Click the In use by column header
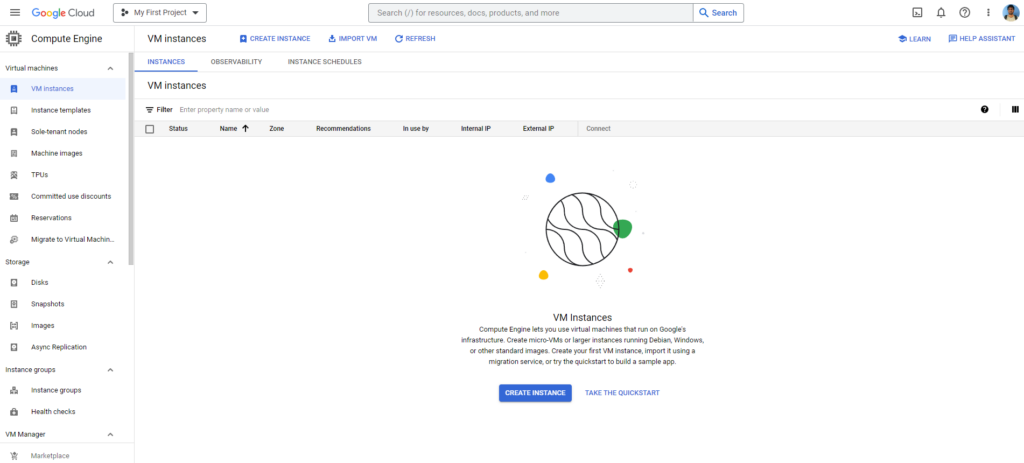Image resolution: width=1024 pixels, height=463 pixels. (x=415, y=129)
